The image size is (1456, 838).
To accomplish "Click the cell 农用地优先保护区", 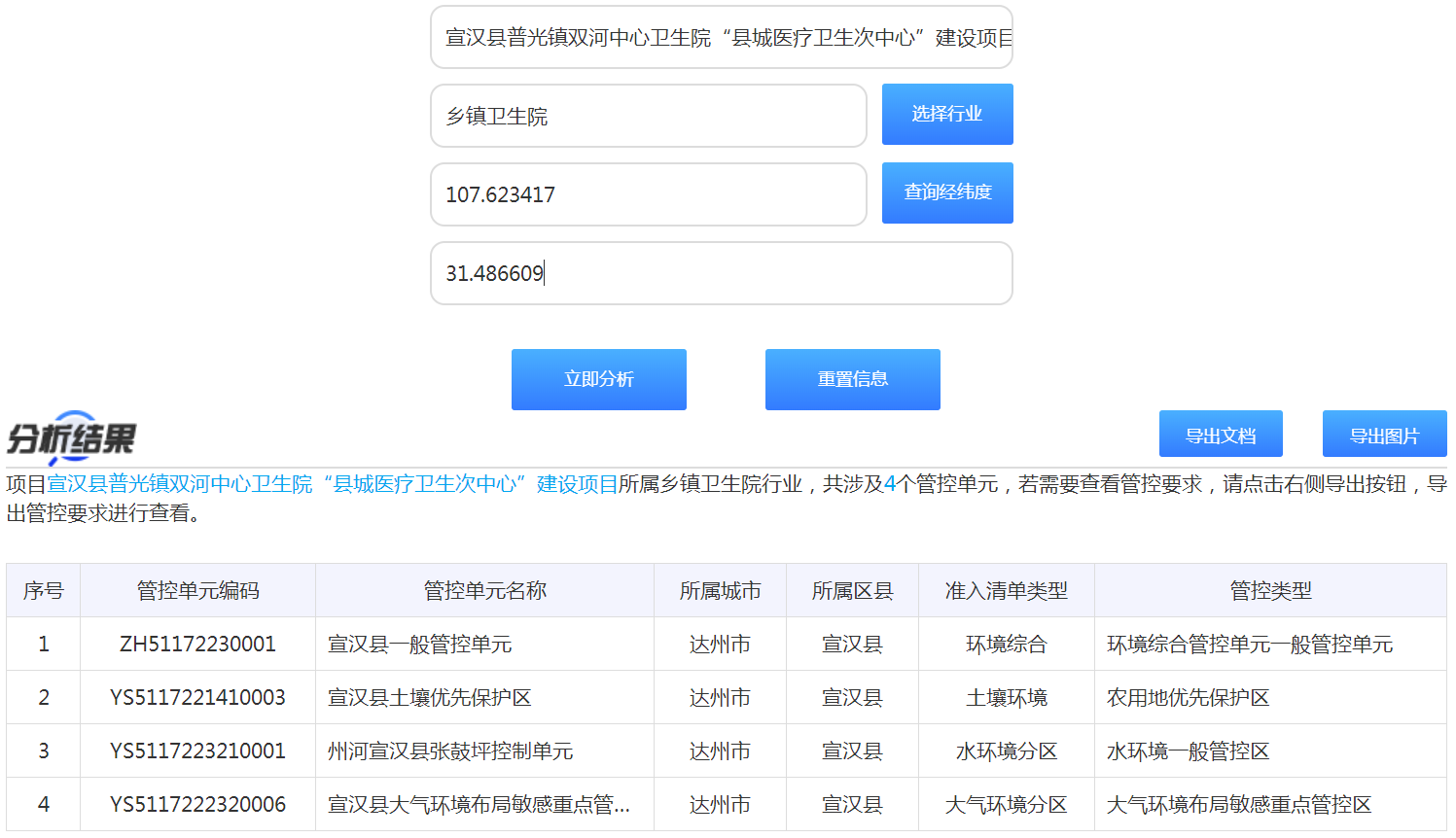I will pos(1271,697).
